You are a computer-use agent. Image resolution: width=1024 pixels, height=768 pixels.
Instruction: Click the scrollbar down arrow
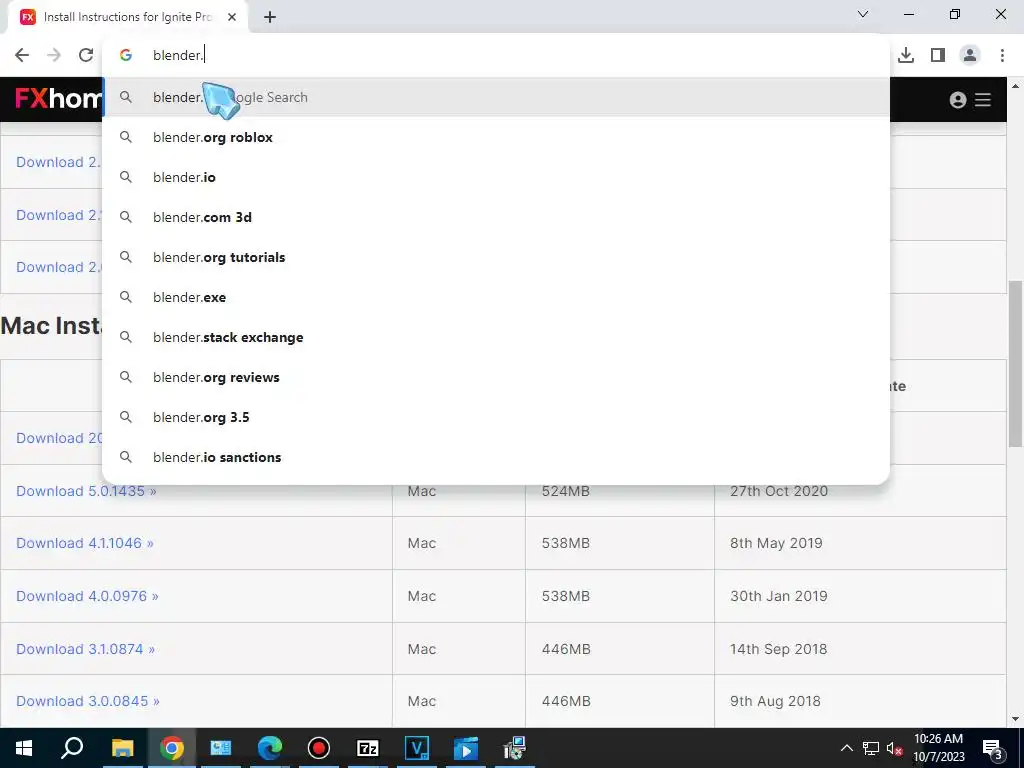tap(1016, 720)
